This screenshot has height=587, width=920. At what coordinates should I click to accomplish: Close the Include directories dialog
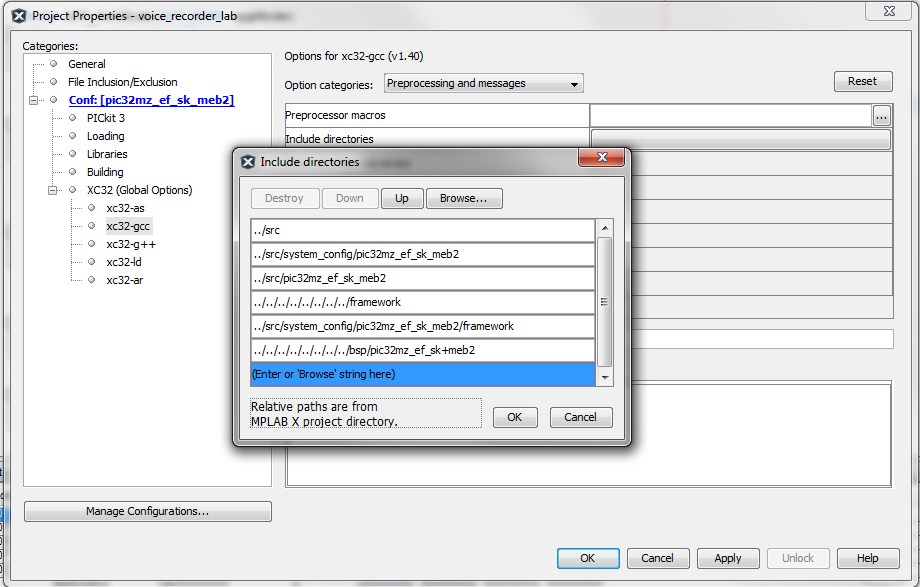(602, 158)
